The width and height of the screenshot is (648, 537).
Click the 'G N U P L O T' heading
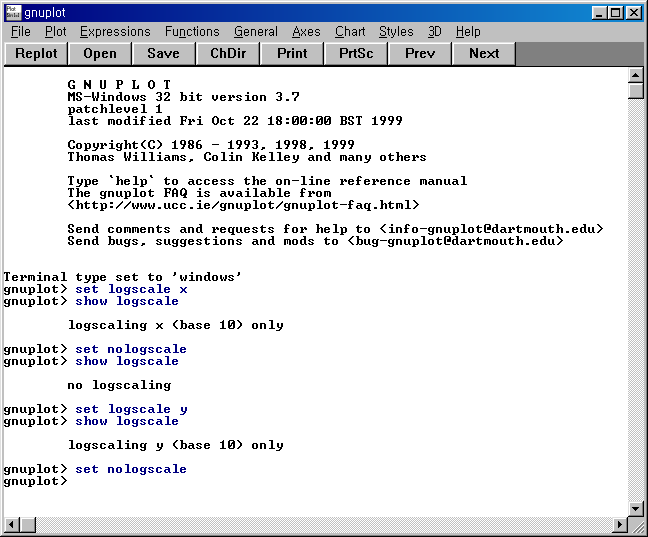(x=119, y=85)
